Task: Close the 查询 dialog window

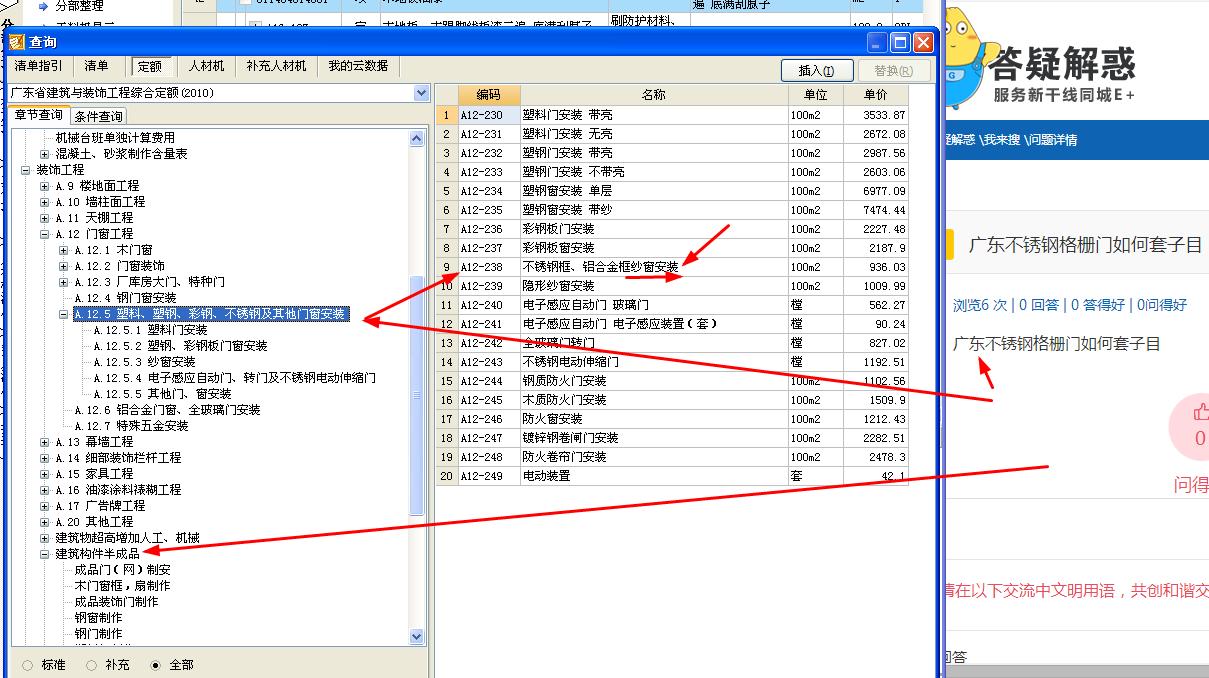Action: coord(923,42)
